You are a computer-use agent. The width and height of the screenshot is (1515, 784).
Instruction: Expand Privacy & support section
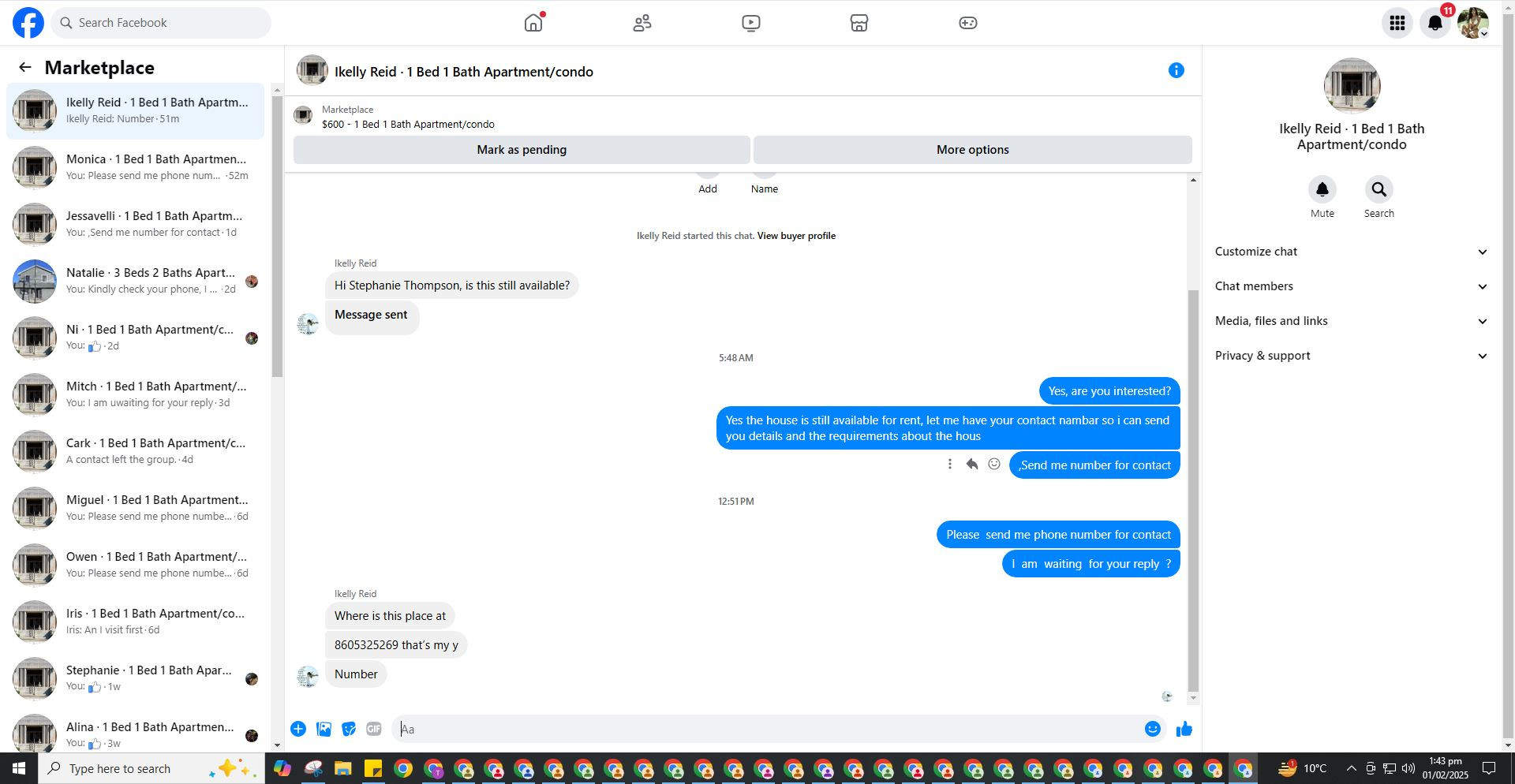click(1351, 356)
